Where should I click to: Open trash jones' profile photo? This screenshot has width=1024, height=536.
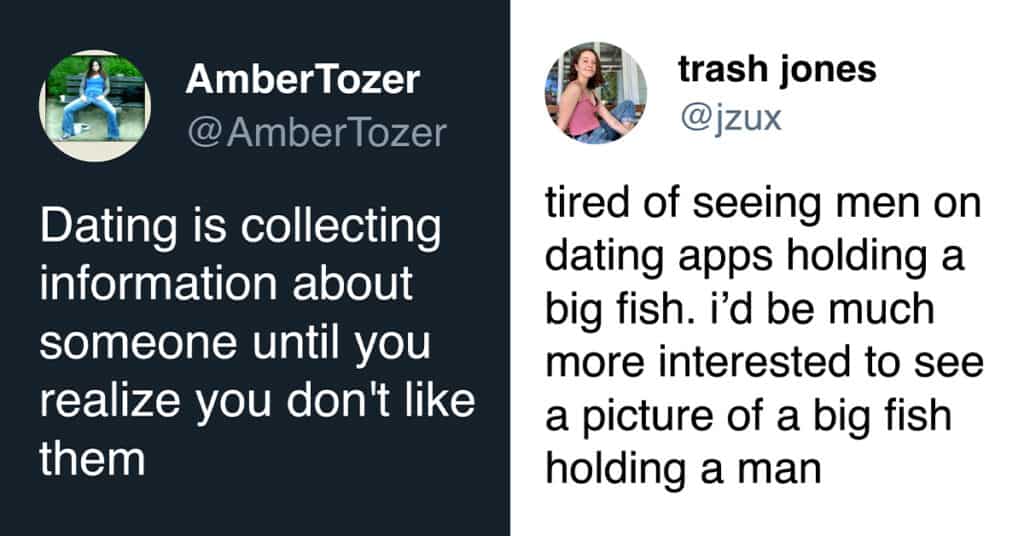tap(595, 93)
